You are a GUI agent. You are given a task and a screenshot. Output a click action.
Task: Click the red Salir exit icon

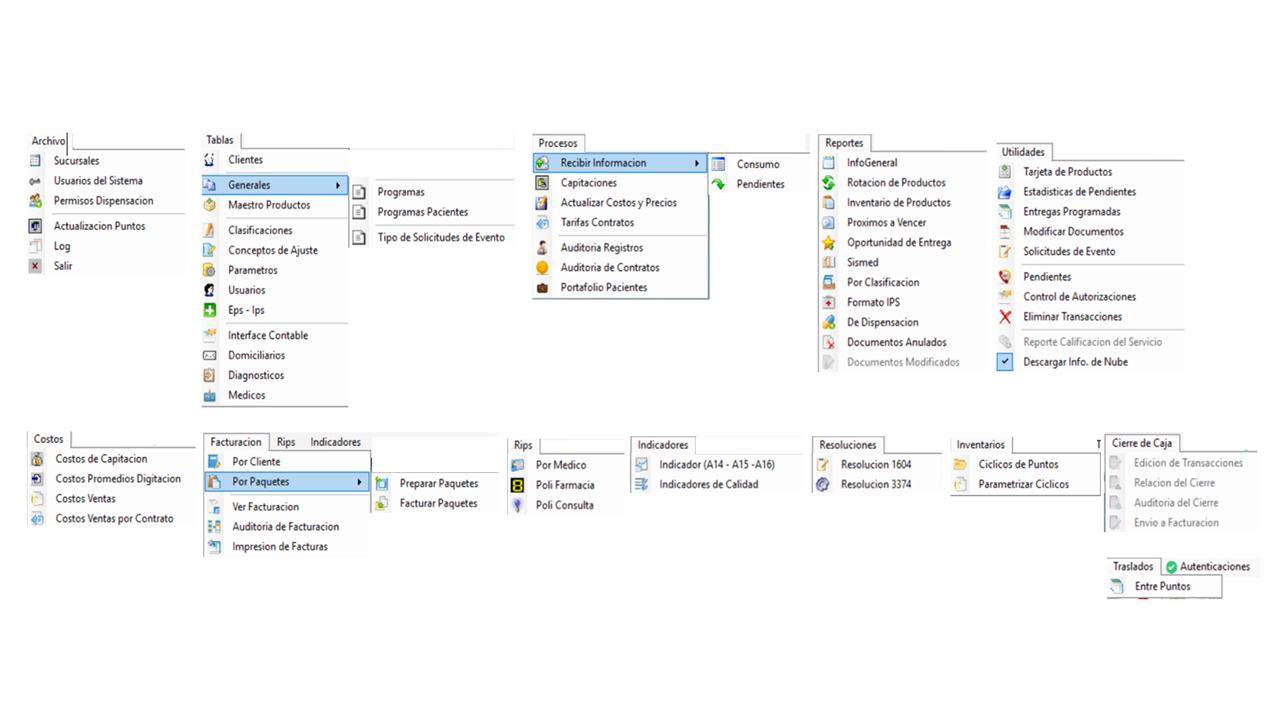[x=36, y=266]
